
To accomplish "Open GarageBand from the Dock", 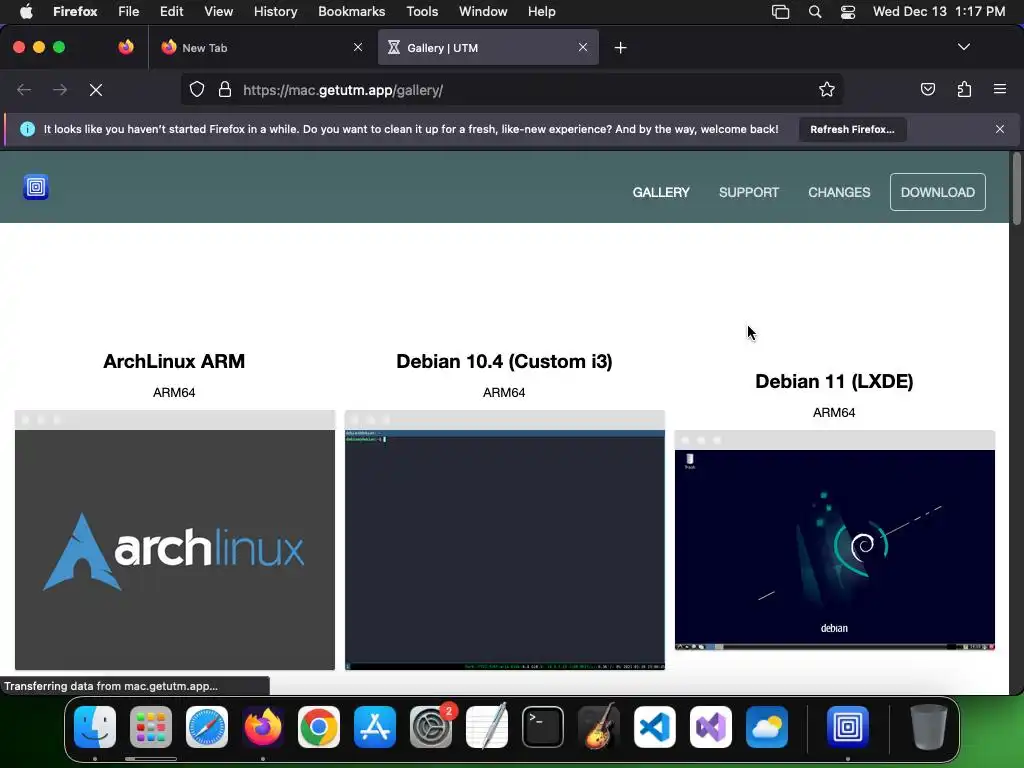I will 599,727.
